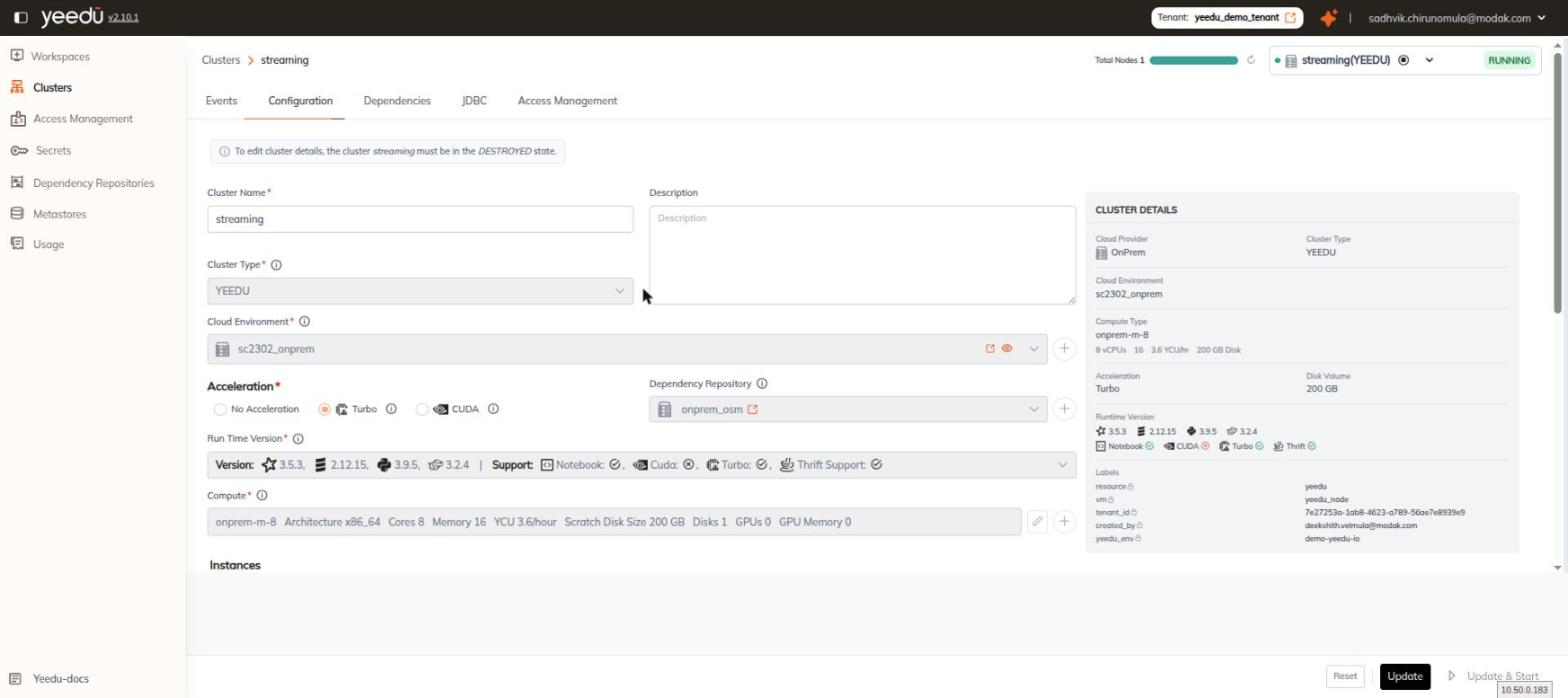Add a new cloud environment with plus icon

1064,349
